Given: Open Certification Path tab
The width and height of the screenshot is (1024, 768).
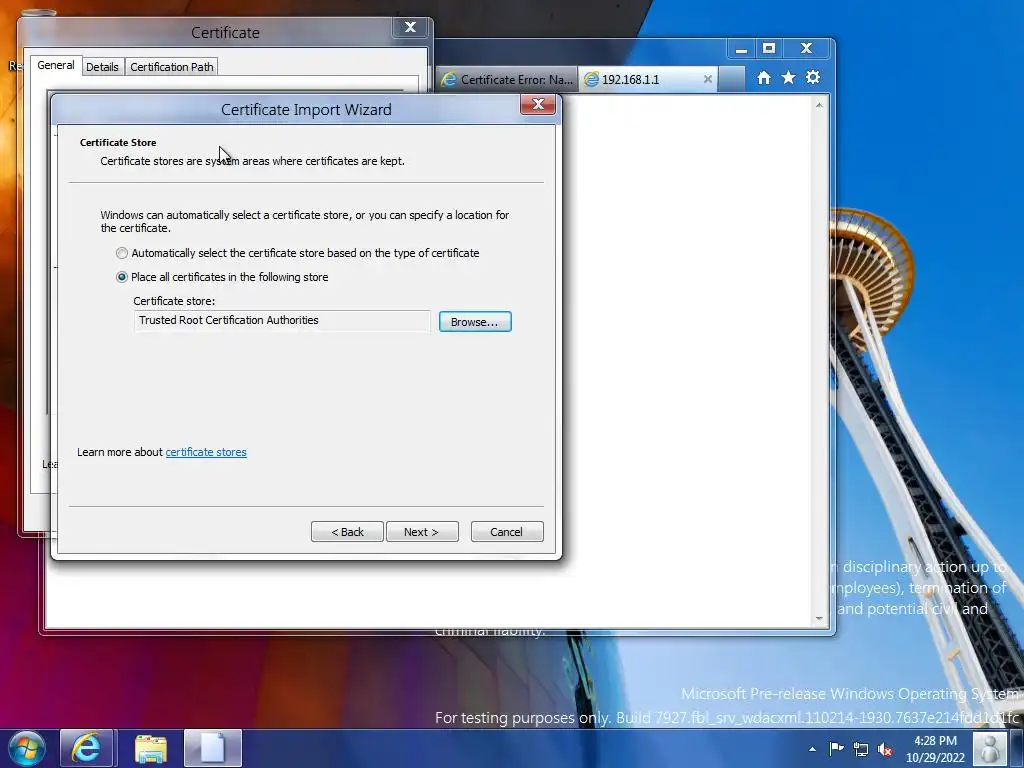Looking at the screenshot, I should 172,67.
